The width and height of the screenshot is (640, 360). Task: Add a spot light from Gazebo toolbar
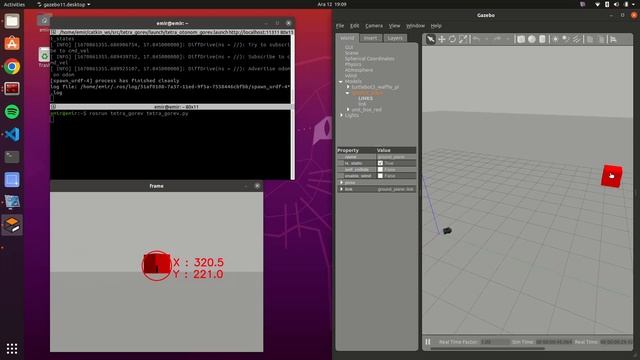coord(566,39)
